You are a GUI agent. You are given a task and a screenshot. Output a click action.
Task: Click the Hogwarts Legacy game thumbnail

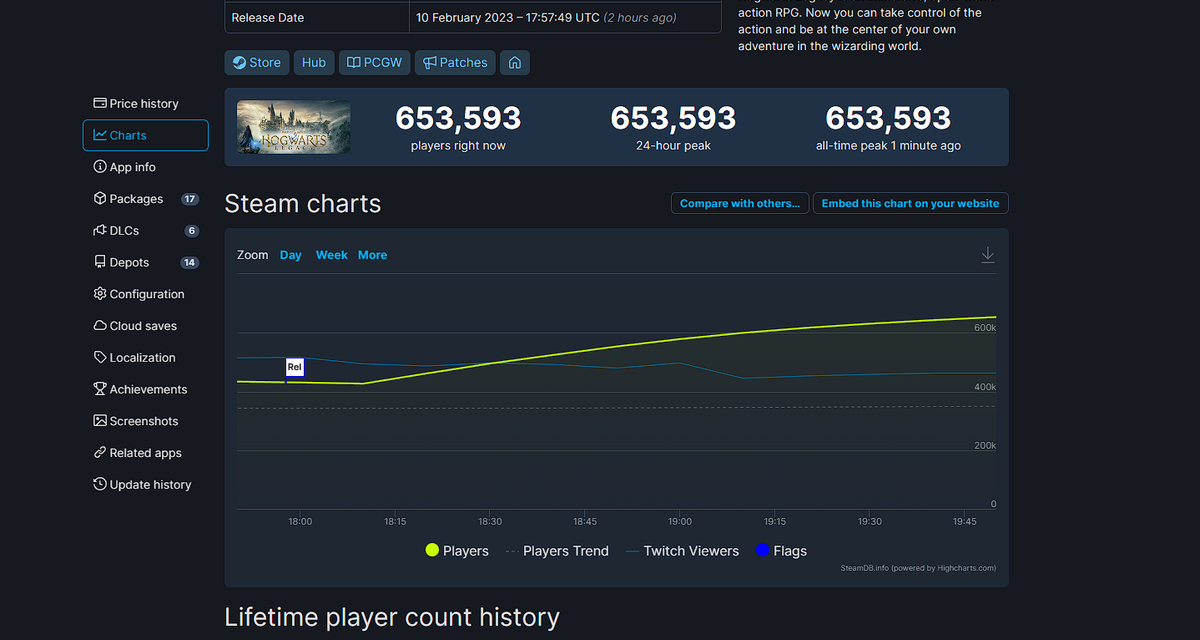[294, 127]
